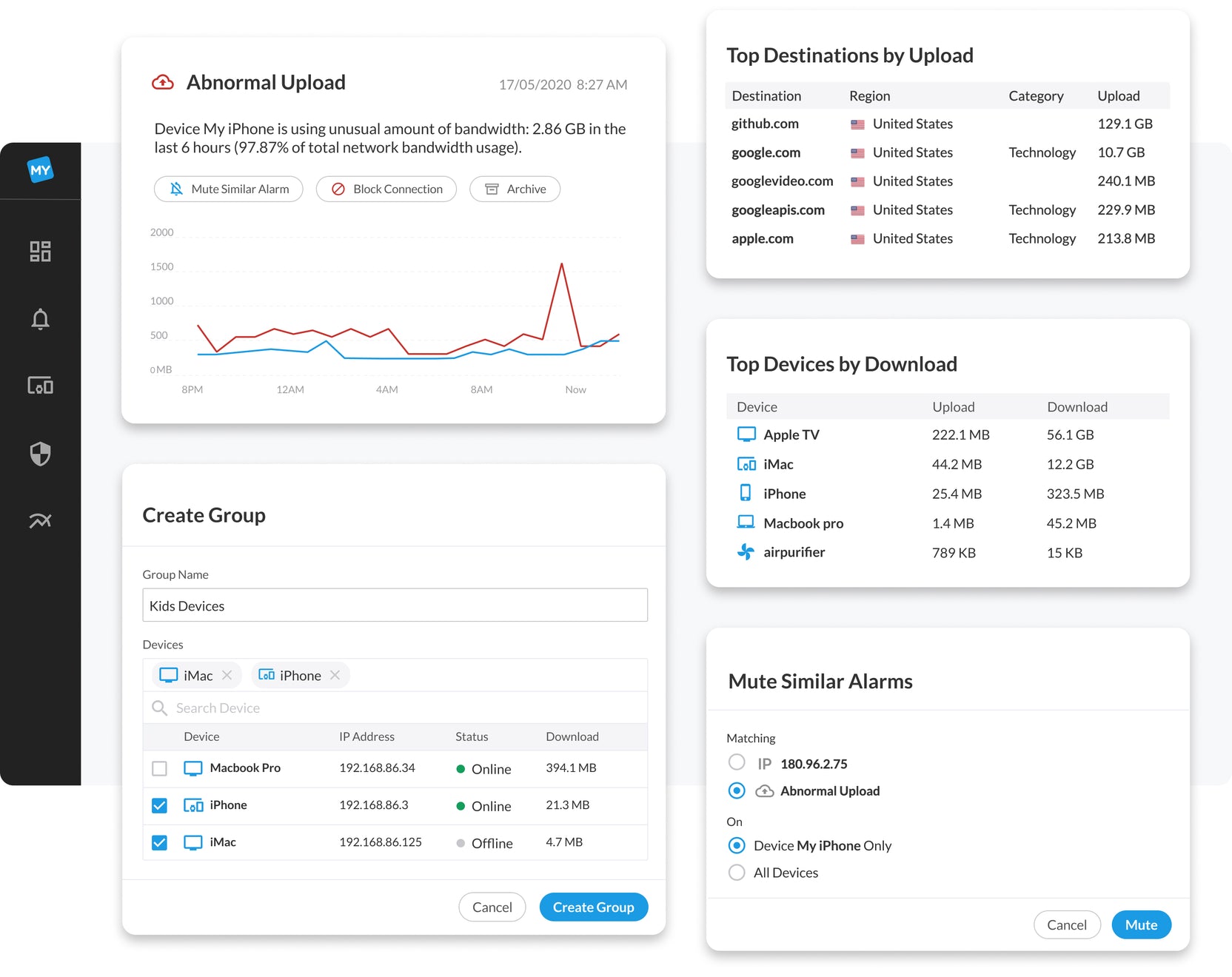Open the security shield icon in sidebar
Viewport: 1232px width, 977px height.
click(40, 453)
